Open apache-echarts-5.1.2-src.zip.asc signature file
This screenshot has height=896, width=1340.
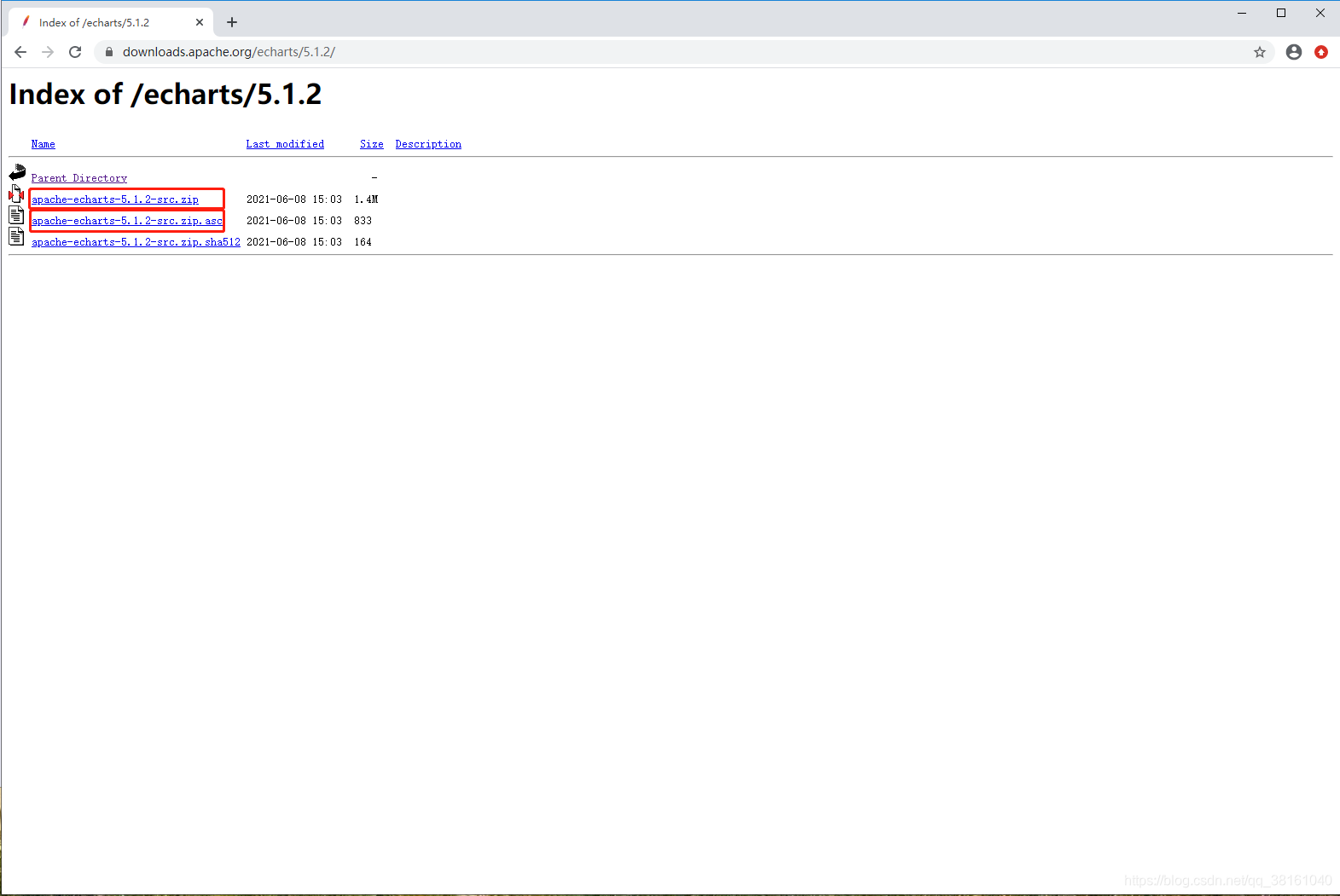tap(127, 221)
